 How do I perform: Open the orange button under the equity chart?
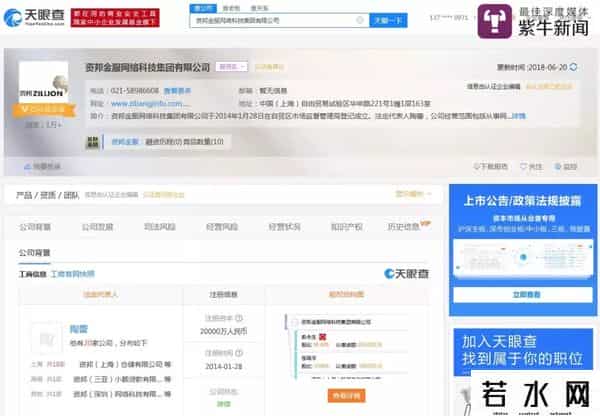point(346,396)
